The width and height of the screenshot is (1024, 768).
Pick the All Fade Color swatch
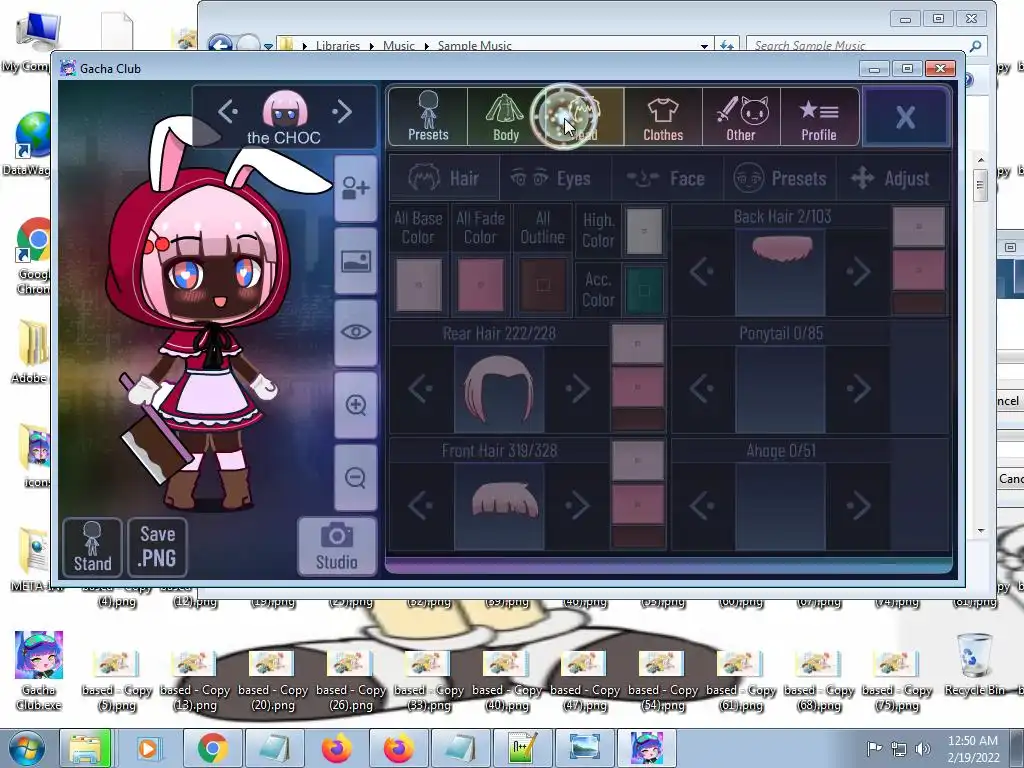coord(481,285)
